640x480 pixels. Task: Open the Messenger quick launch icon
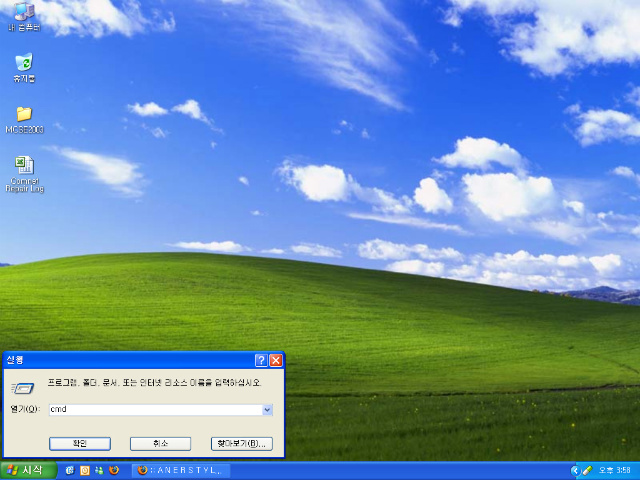99,471
